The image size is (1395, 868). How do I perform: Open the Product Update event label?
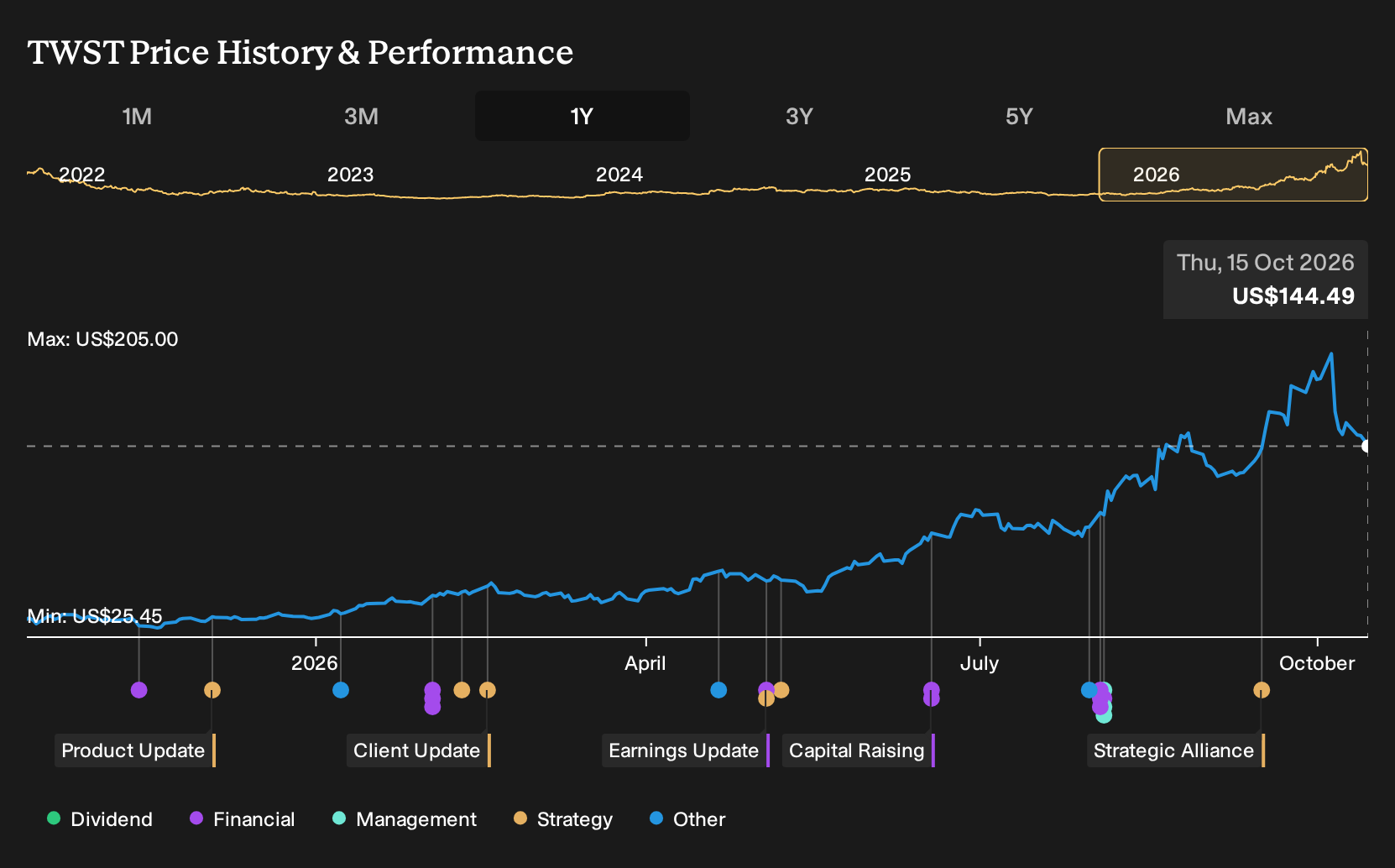coord(135,750)
